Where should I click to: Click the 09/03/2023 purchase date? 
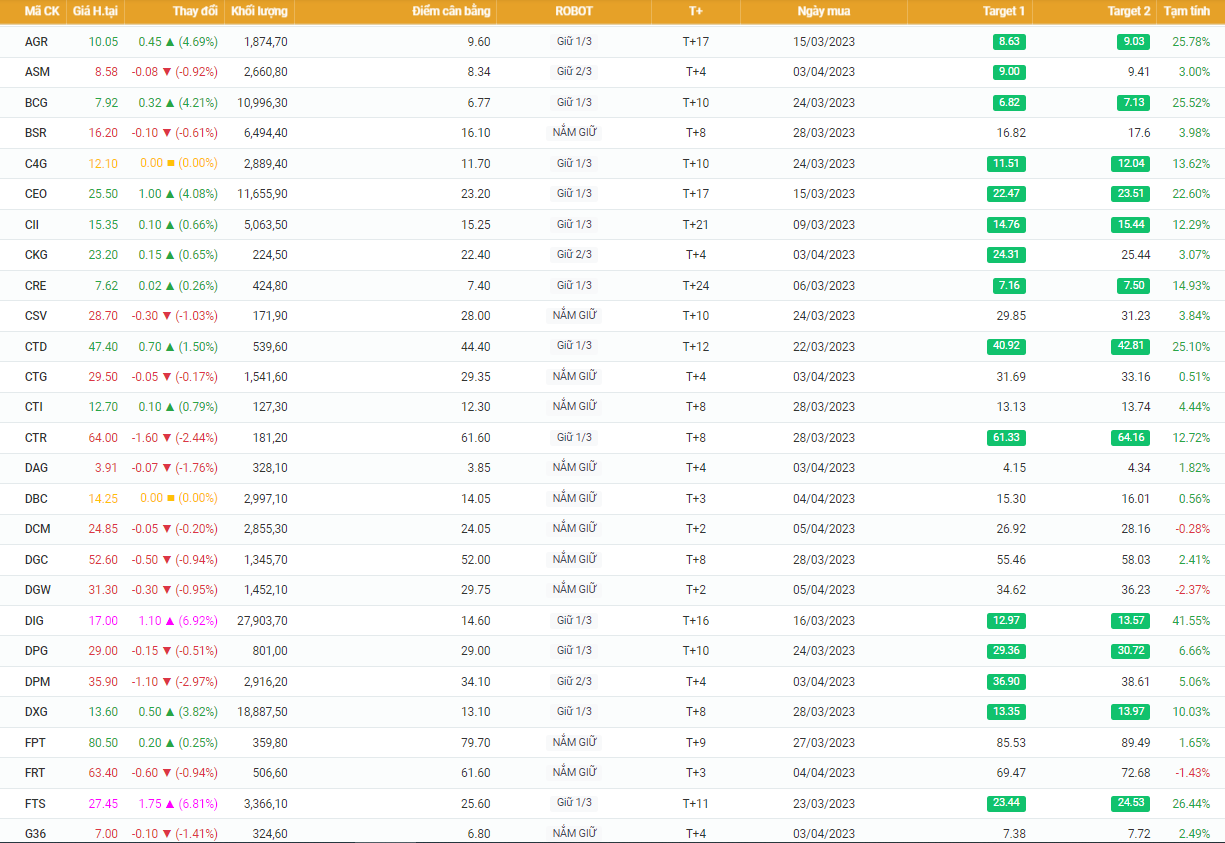coord(824,225)
